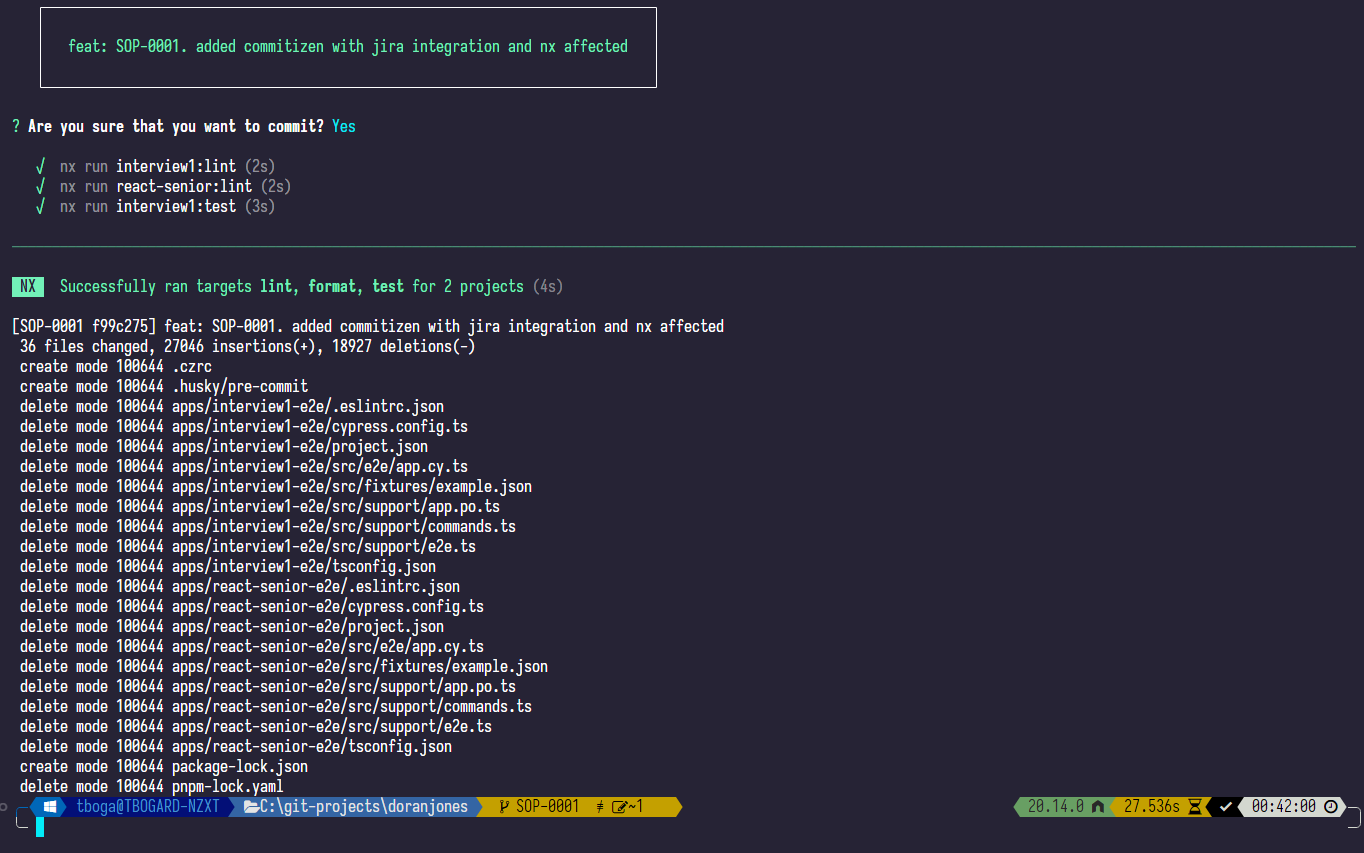Click the checkmark exit-status icon in the statusline
This screenshot has width=1364, height=853.
1225,806
